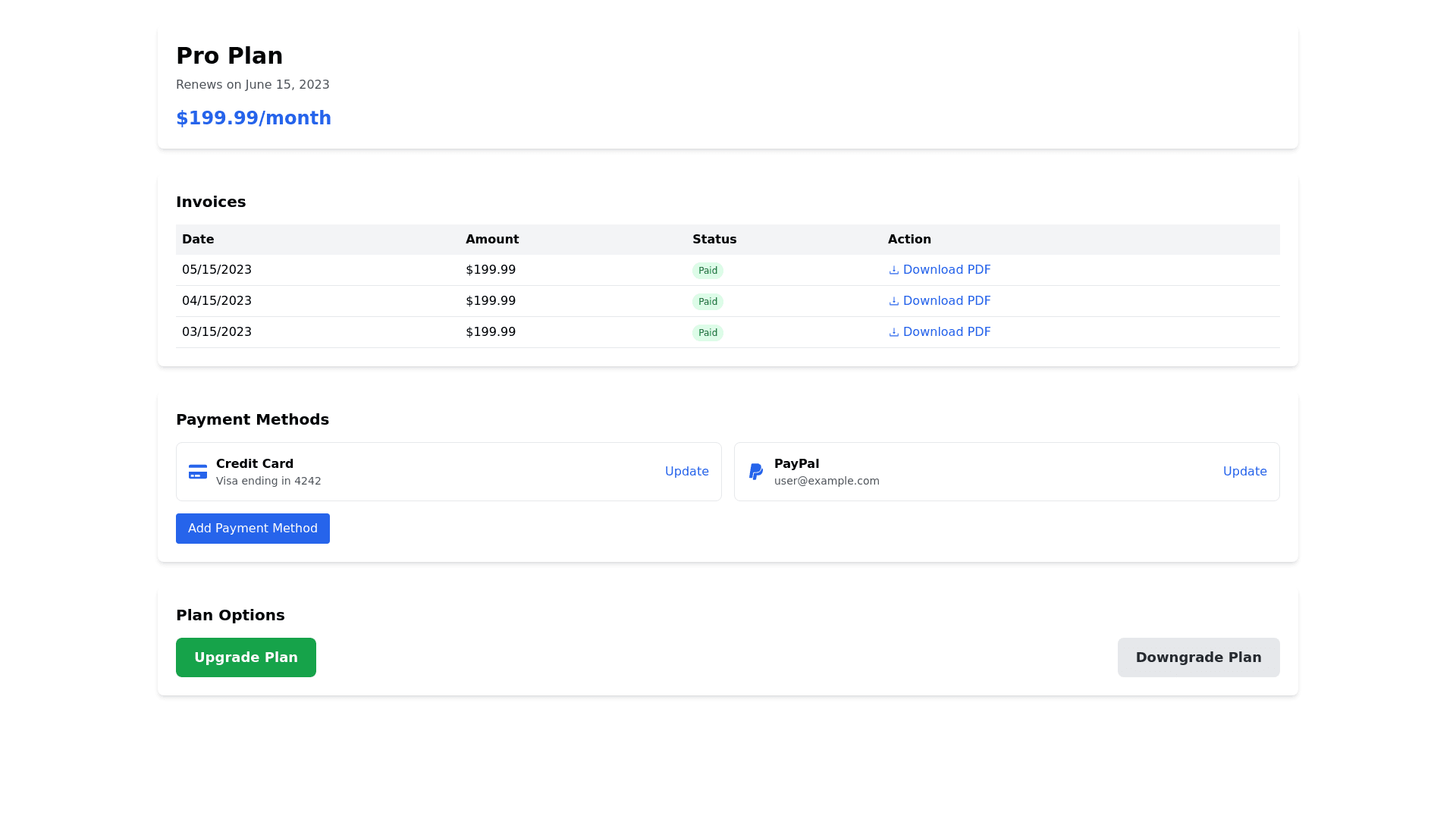Click the download icon for 05/15/2023 invoice
This screenshot has height=819, width=1456.
click(x=894, y=271)
